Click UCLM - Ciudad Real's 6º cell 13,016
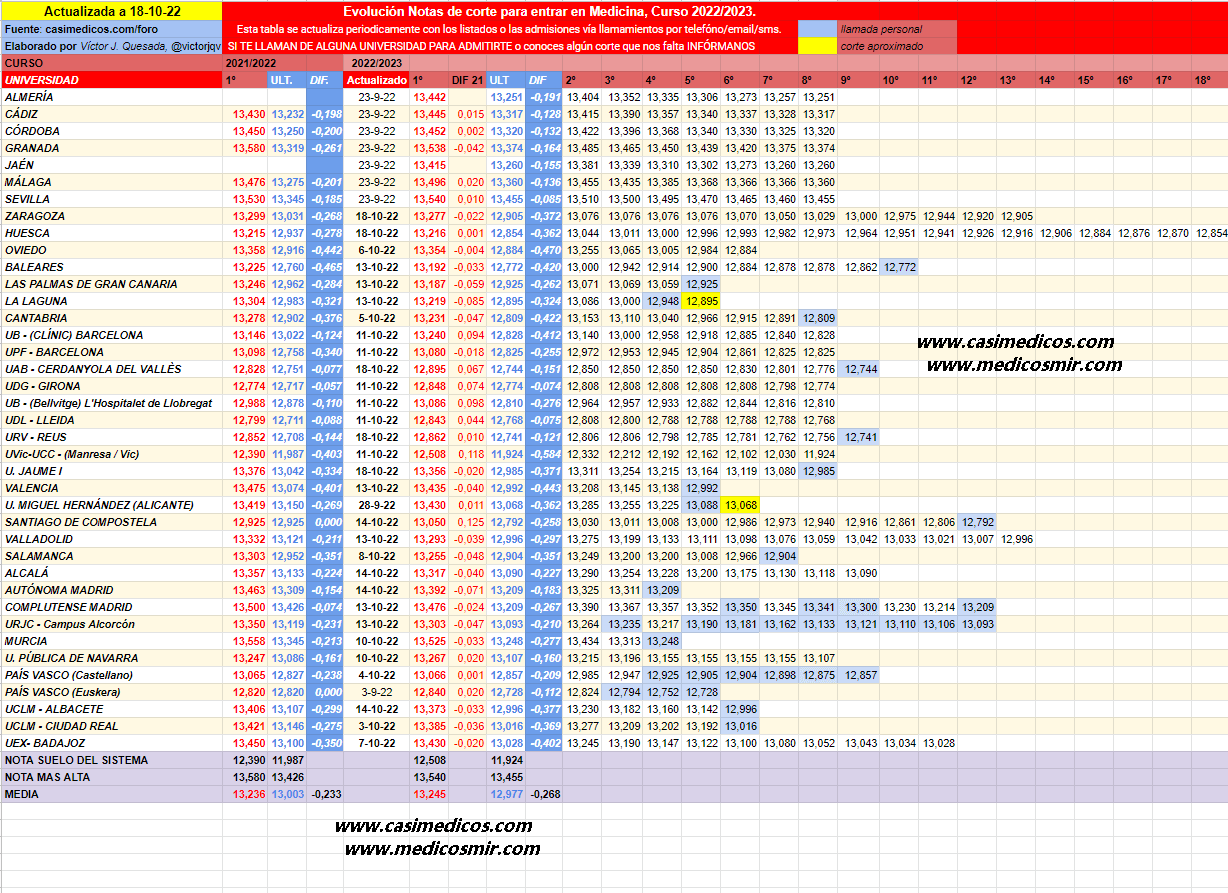 coord(741,726)
